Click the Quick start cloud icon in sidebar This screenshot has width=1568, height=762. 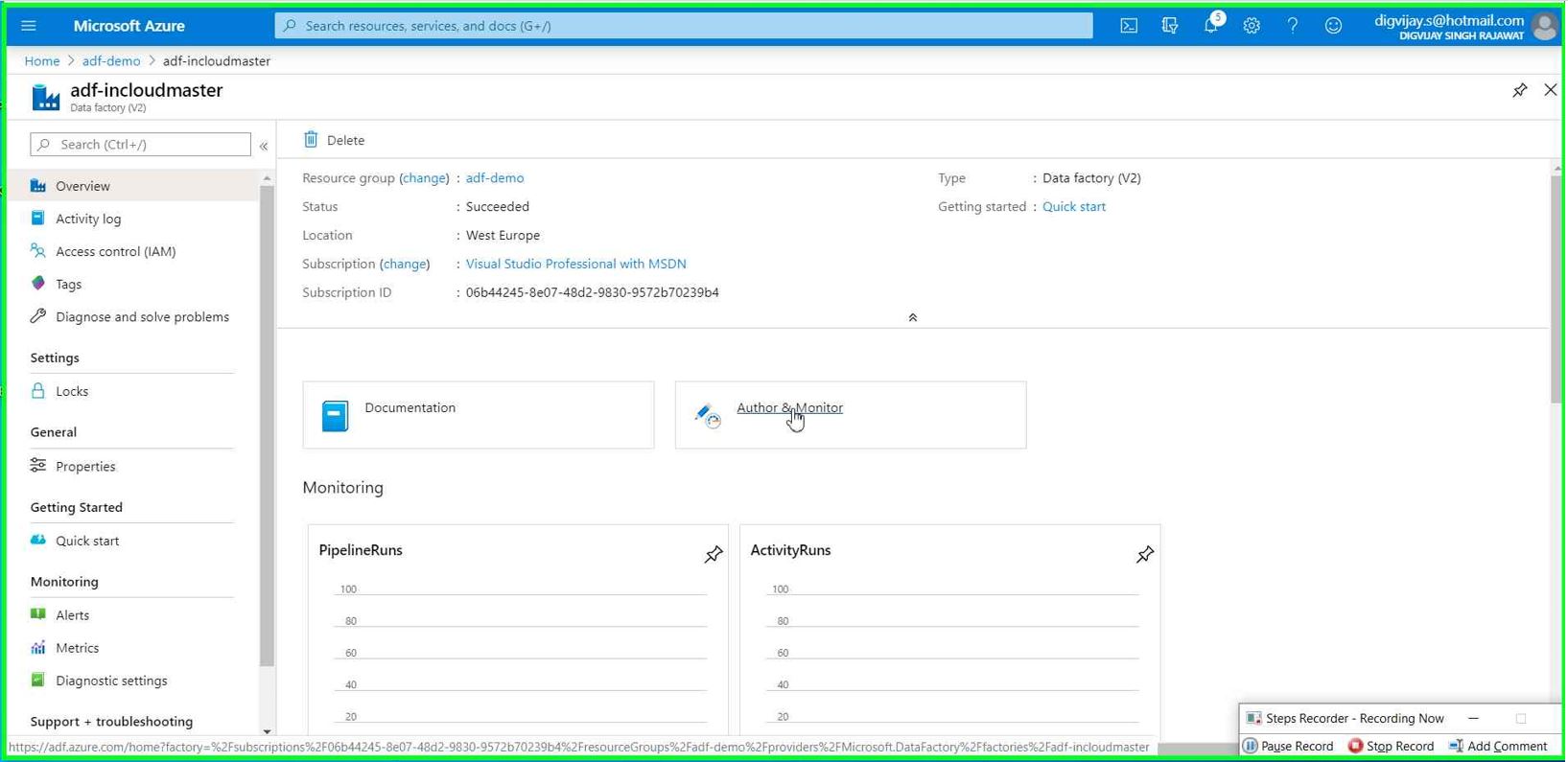[38, 541]
